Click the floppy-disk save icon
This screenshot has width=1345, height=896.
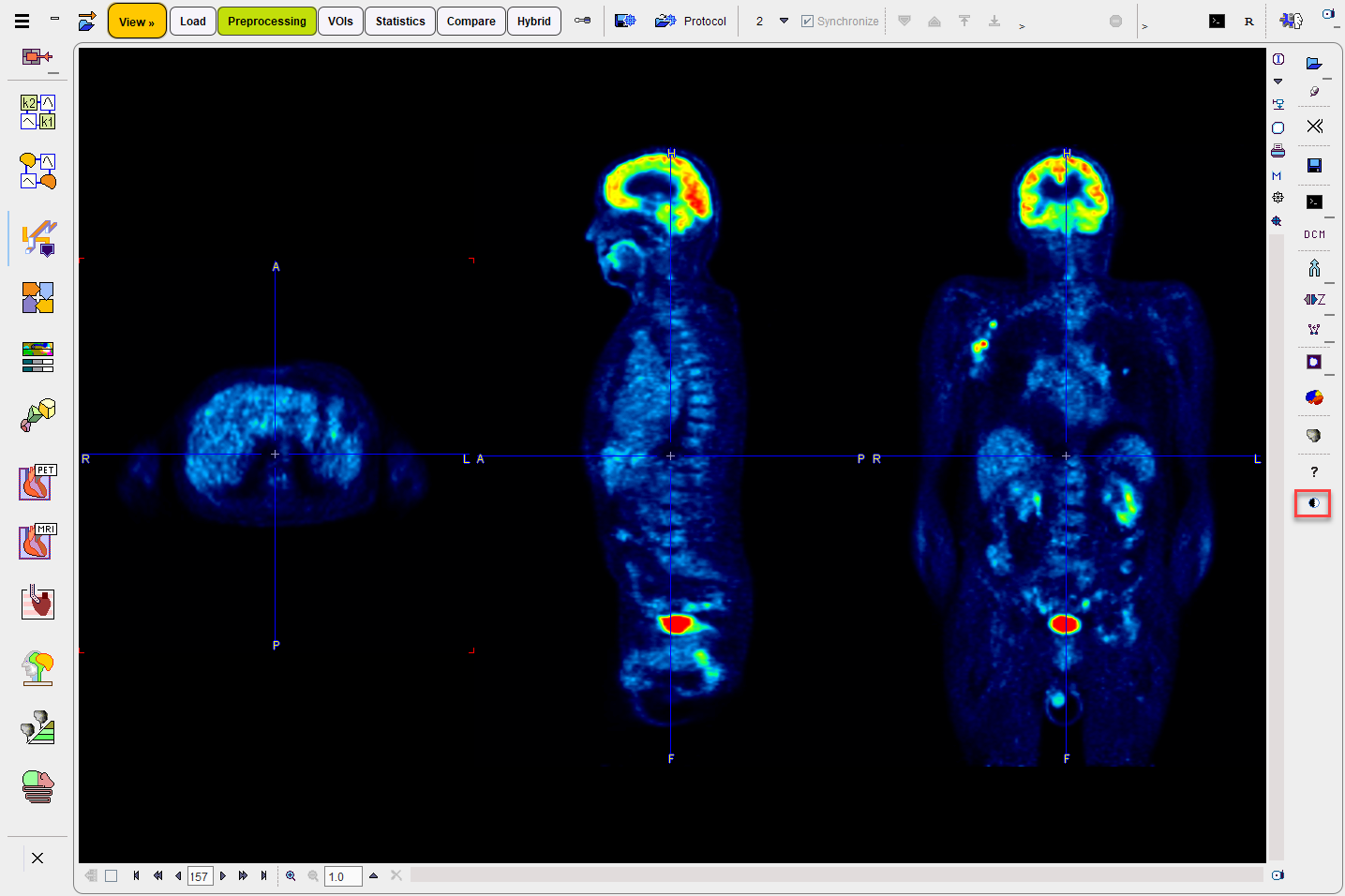pos(1314,165)
